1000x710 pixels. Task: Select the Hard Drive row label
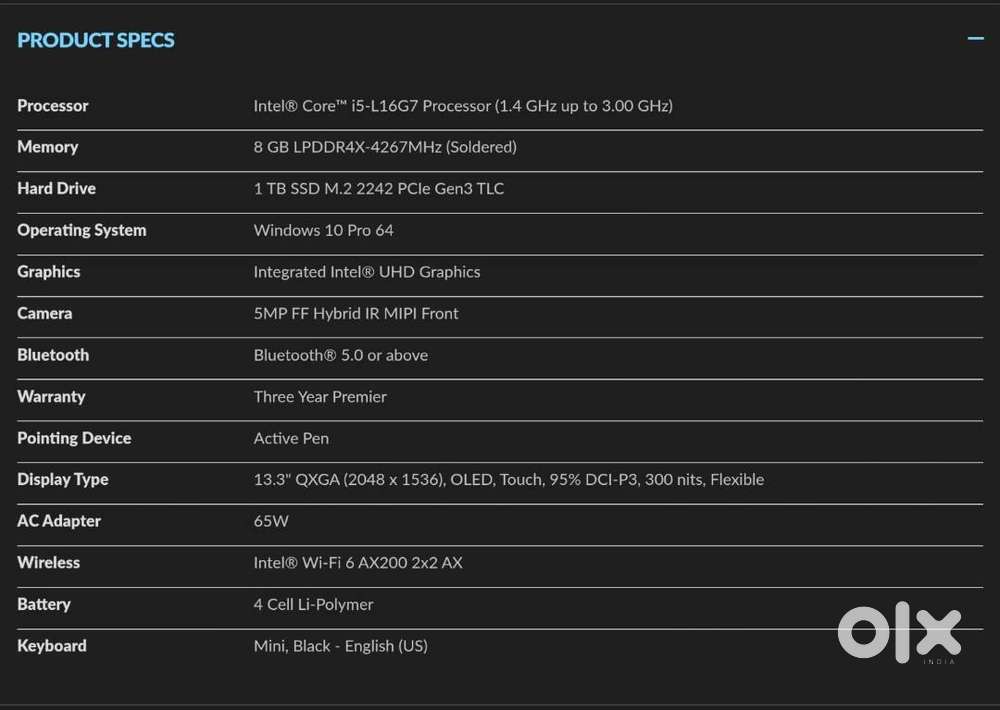click(57, 189)
